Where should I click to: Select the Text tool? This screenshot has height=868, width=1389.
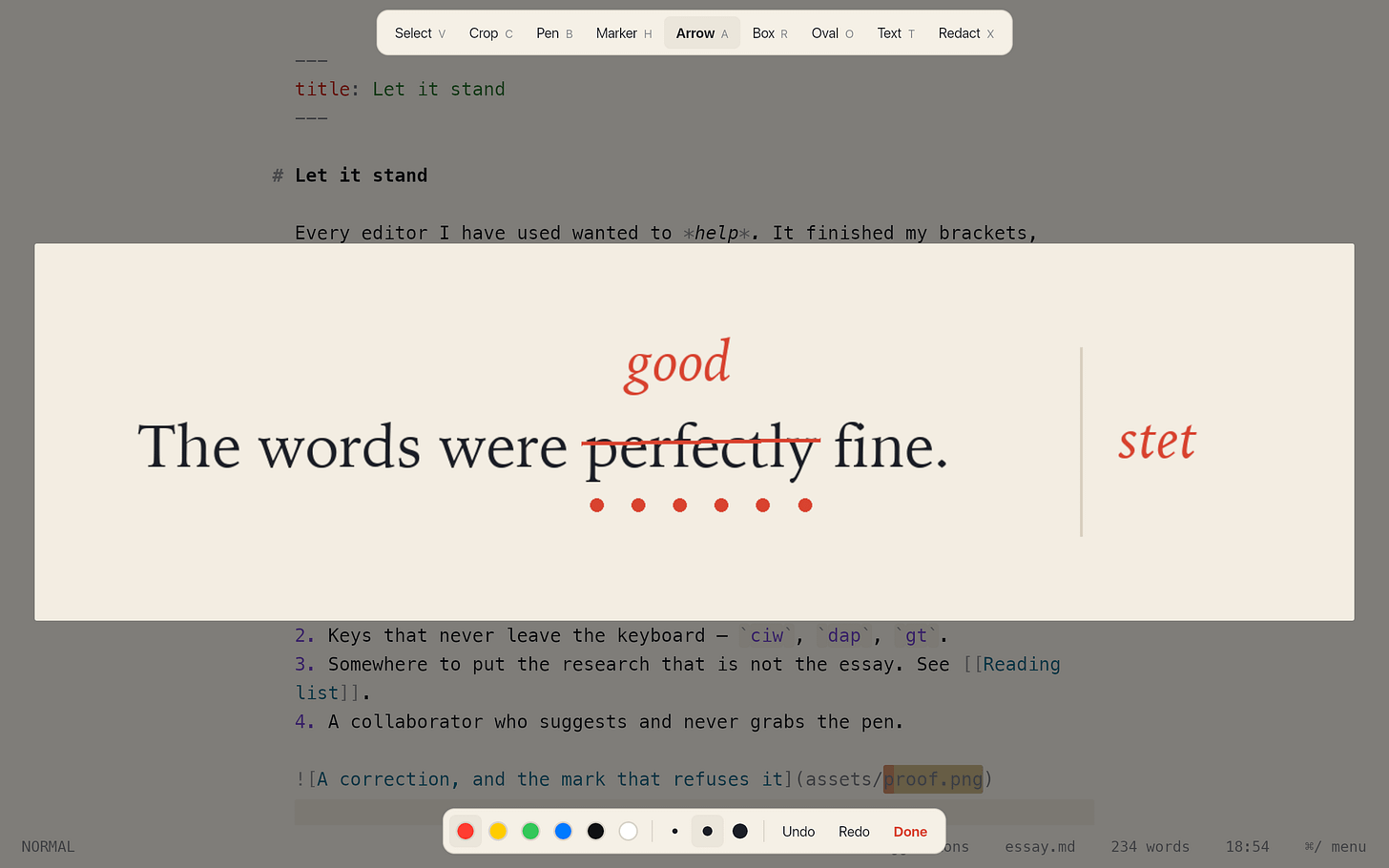tap(896, 33)
